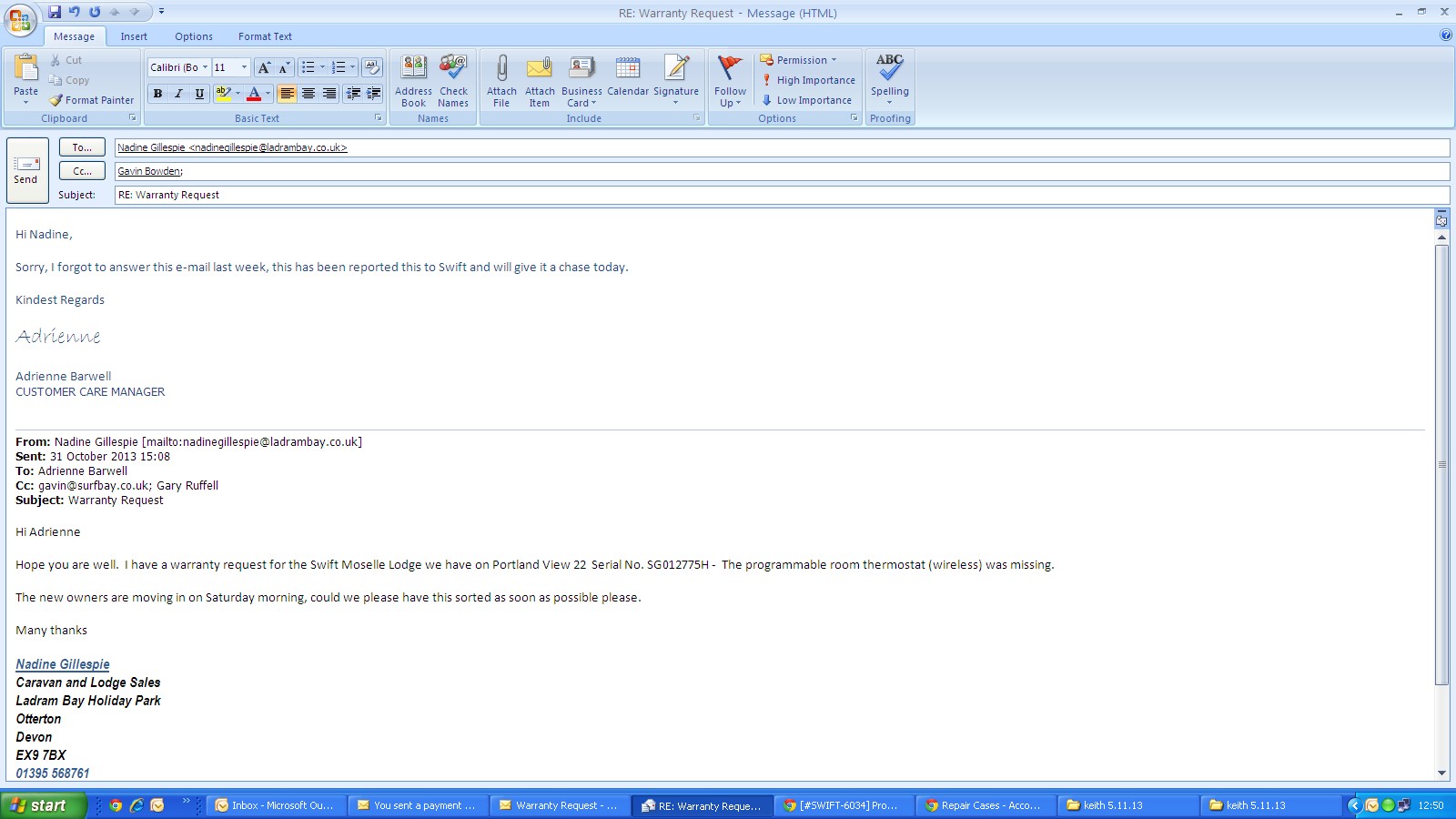Open the '[#SWIFT-6034]' Chrome taskbar window
Image resolution: width=1456 pixels, height=819 pixels.
click(844, 805)
